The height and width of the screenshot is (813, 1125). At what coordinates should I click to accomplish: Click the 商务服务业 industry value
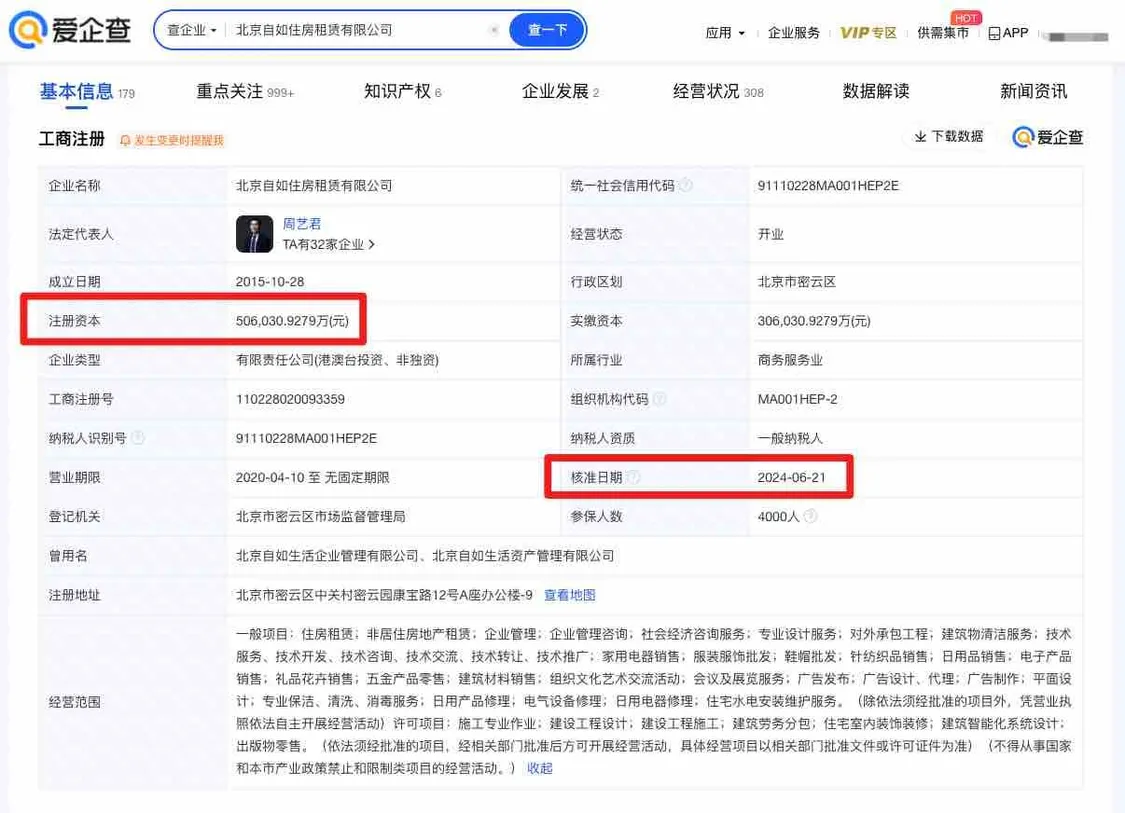tap(790, 360)
